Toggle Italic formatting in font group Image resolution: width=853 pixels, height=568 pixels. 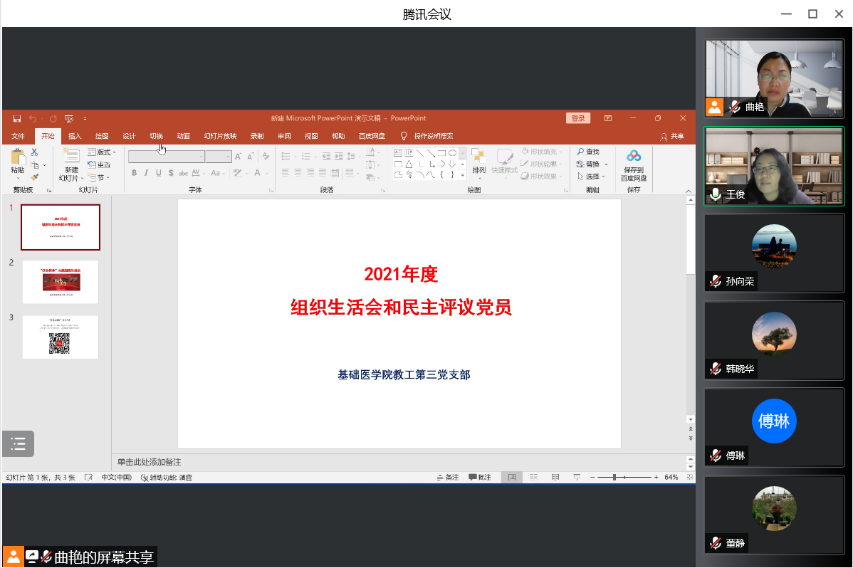146,173
